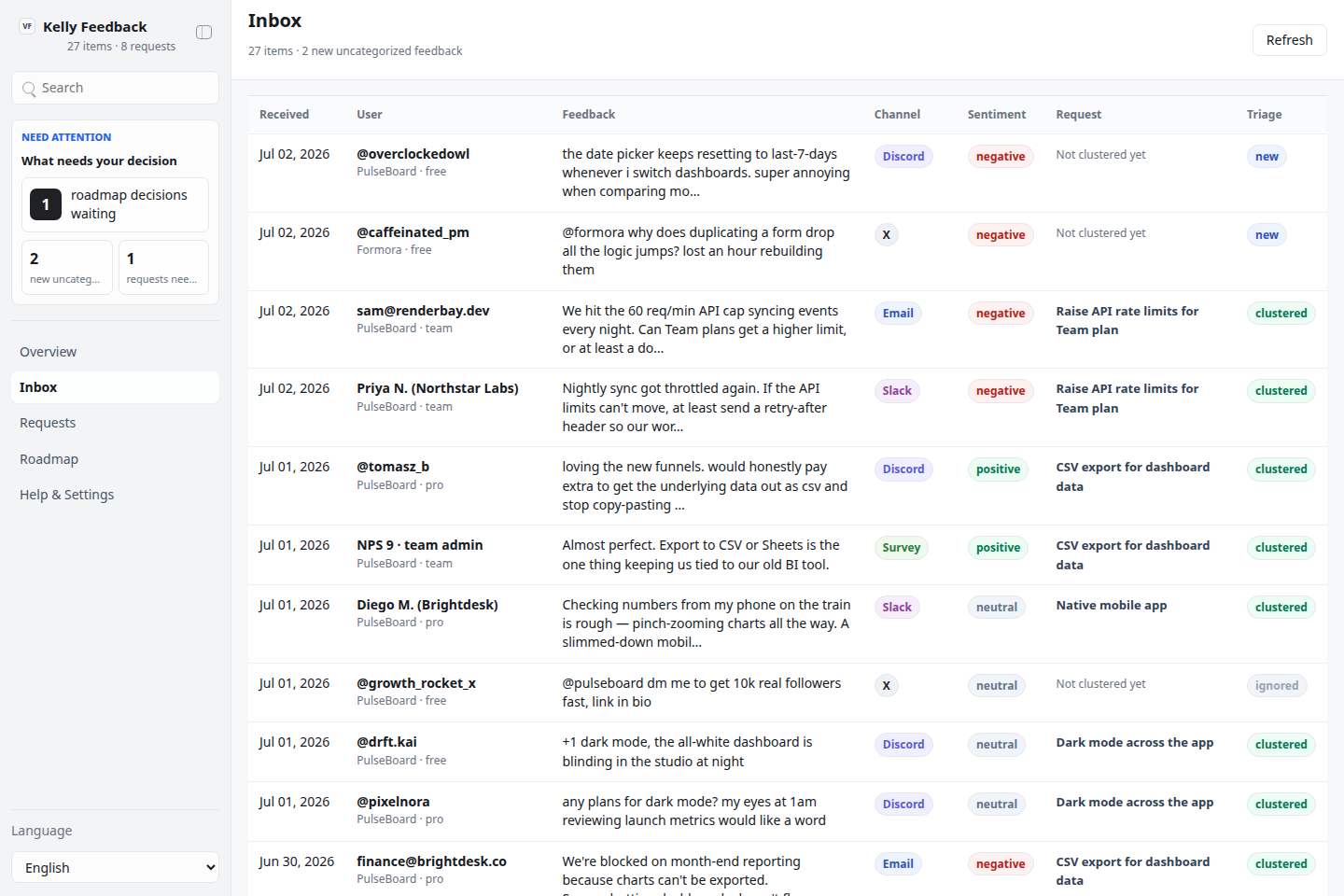Open the roadmap decisions waiting card
The height and width of the screenshot is (896, 1344).
(116, 204)
